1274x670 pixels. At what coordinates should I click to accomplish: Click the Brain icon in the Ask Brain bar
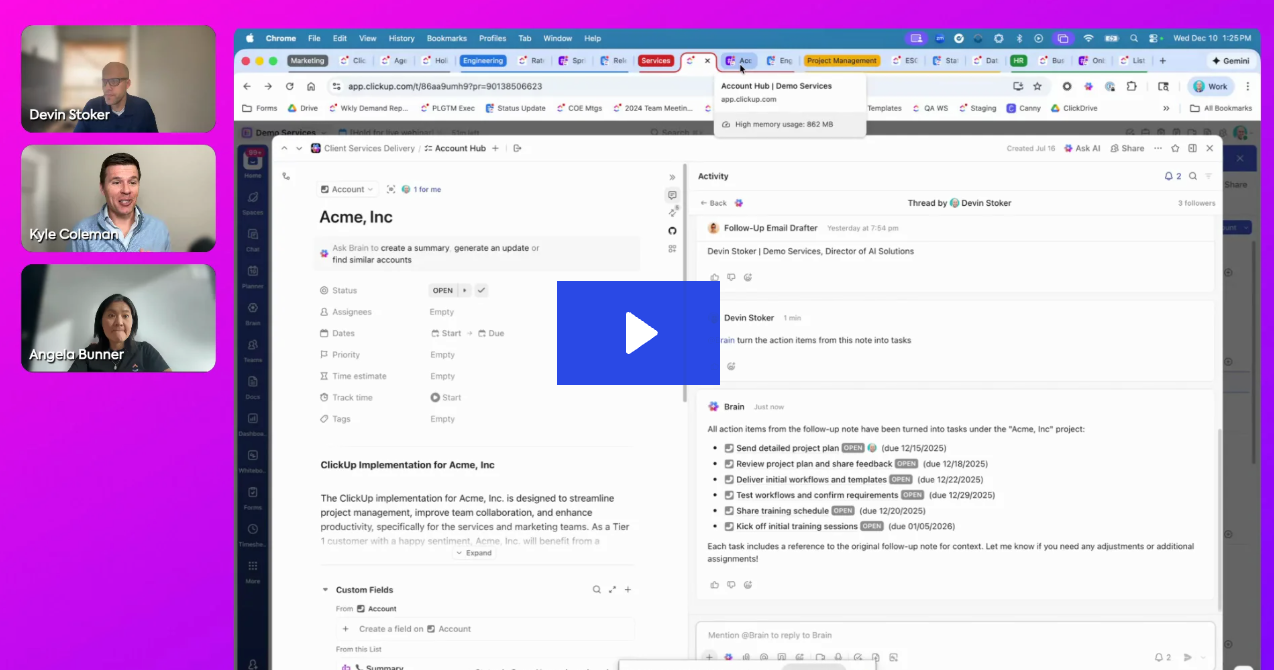324,254
